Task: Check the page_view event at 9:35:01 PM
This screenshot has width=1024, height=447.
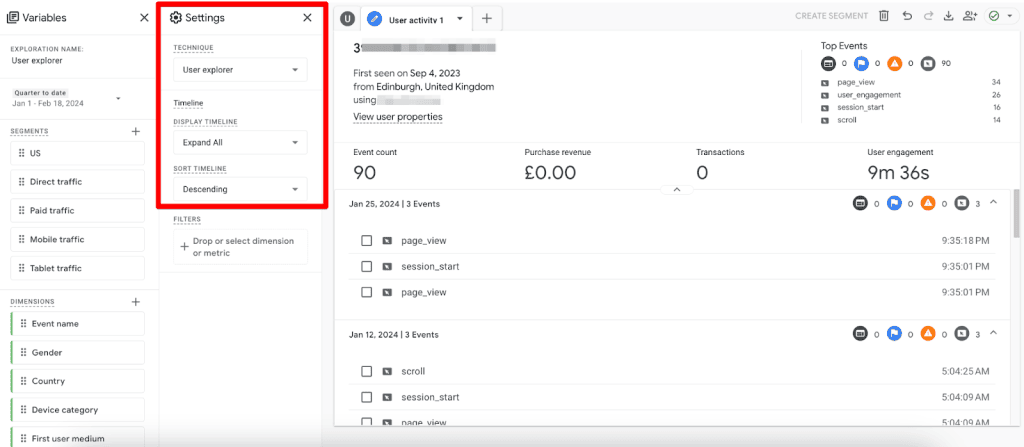Action: (366, 292)
